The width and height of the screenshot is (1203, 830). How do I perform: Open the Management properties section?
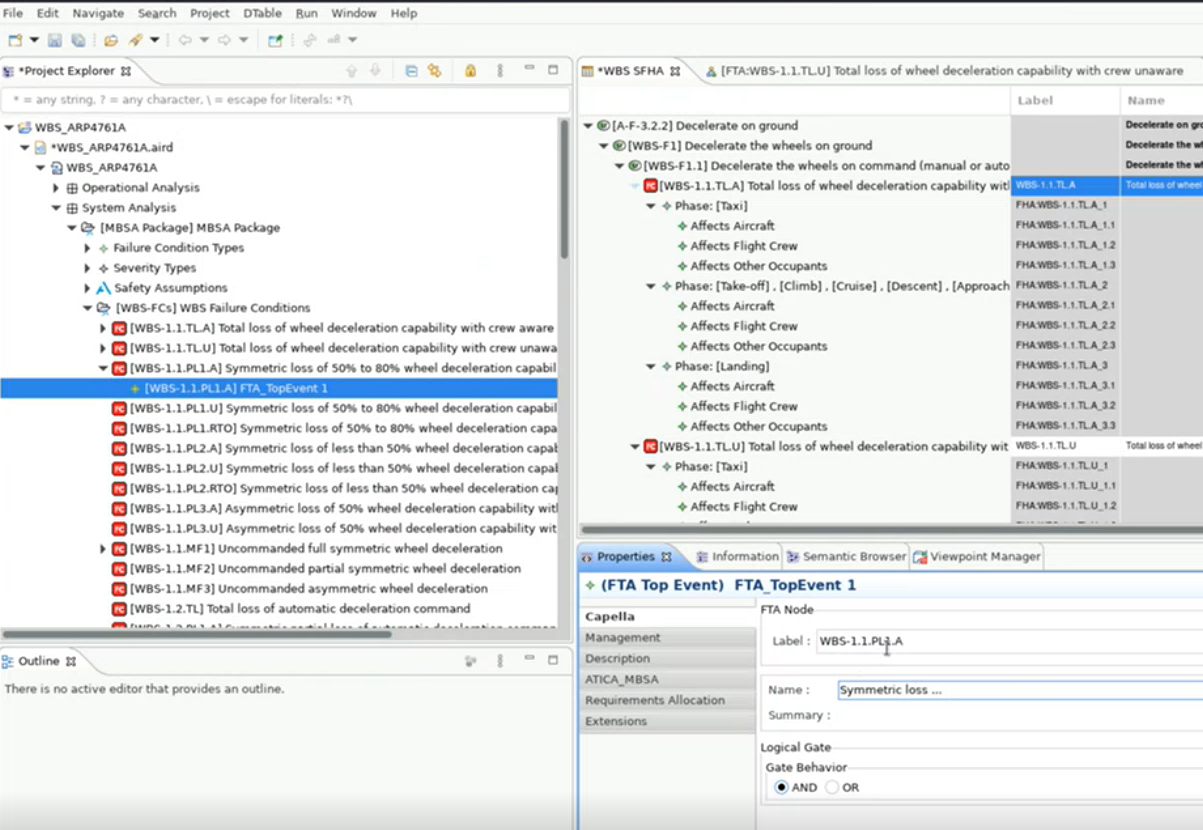[x=668, y=638]
